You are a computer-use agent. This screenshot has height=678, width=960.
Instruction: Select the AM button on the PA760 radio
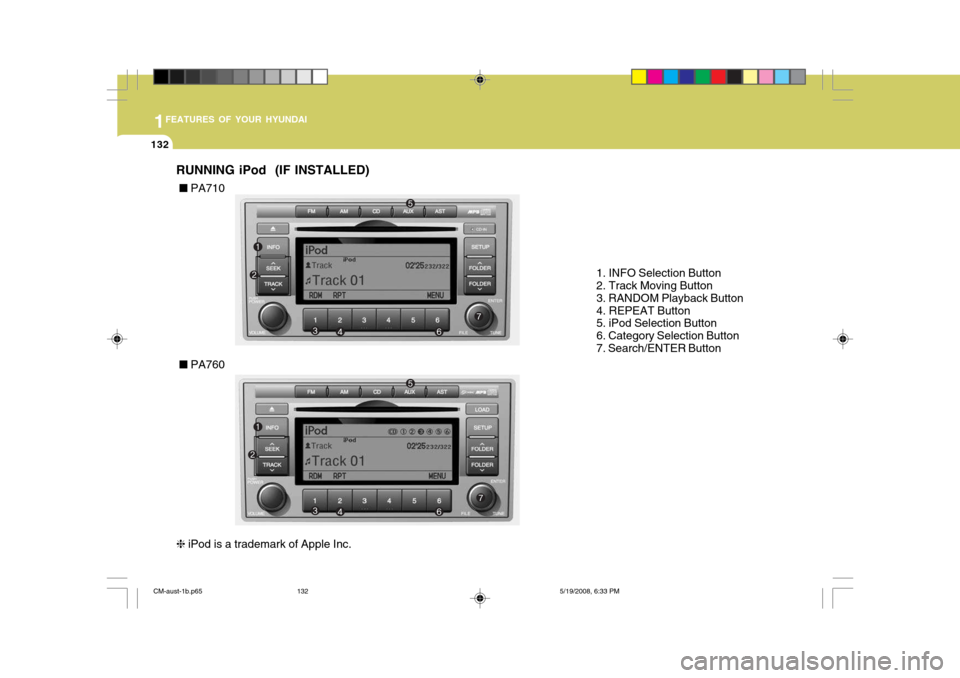point(344,392)
